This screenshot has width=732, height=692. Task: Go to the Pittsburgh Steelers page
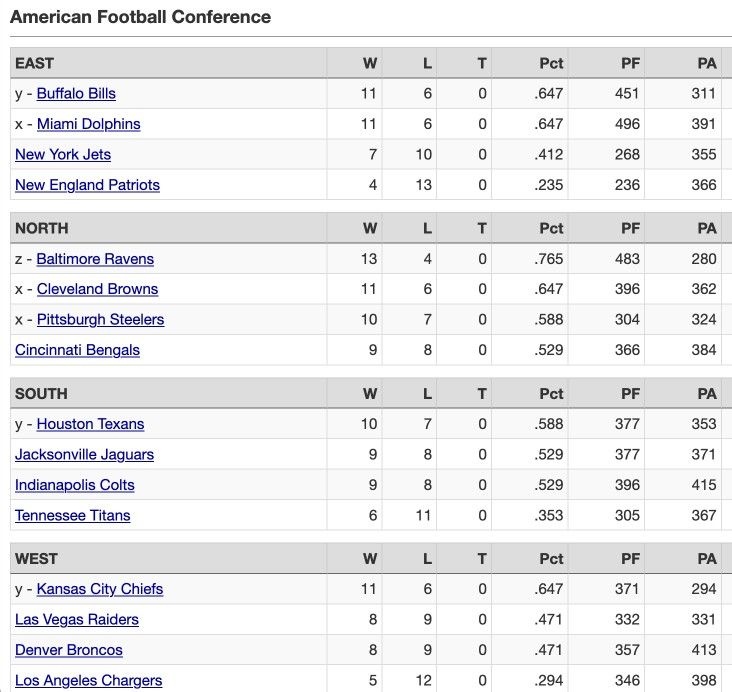(x=100, y=319)
